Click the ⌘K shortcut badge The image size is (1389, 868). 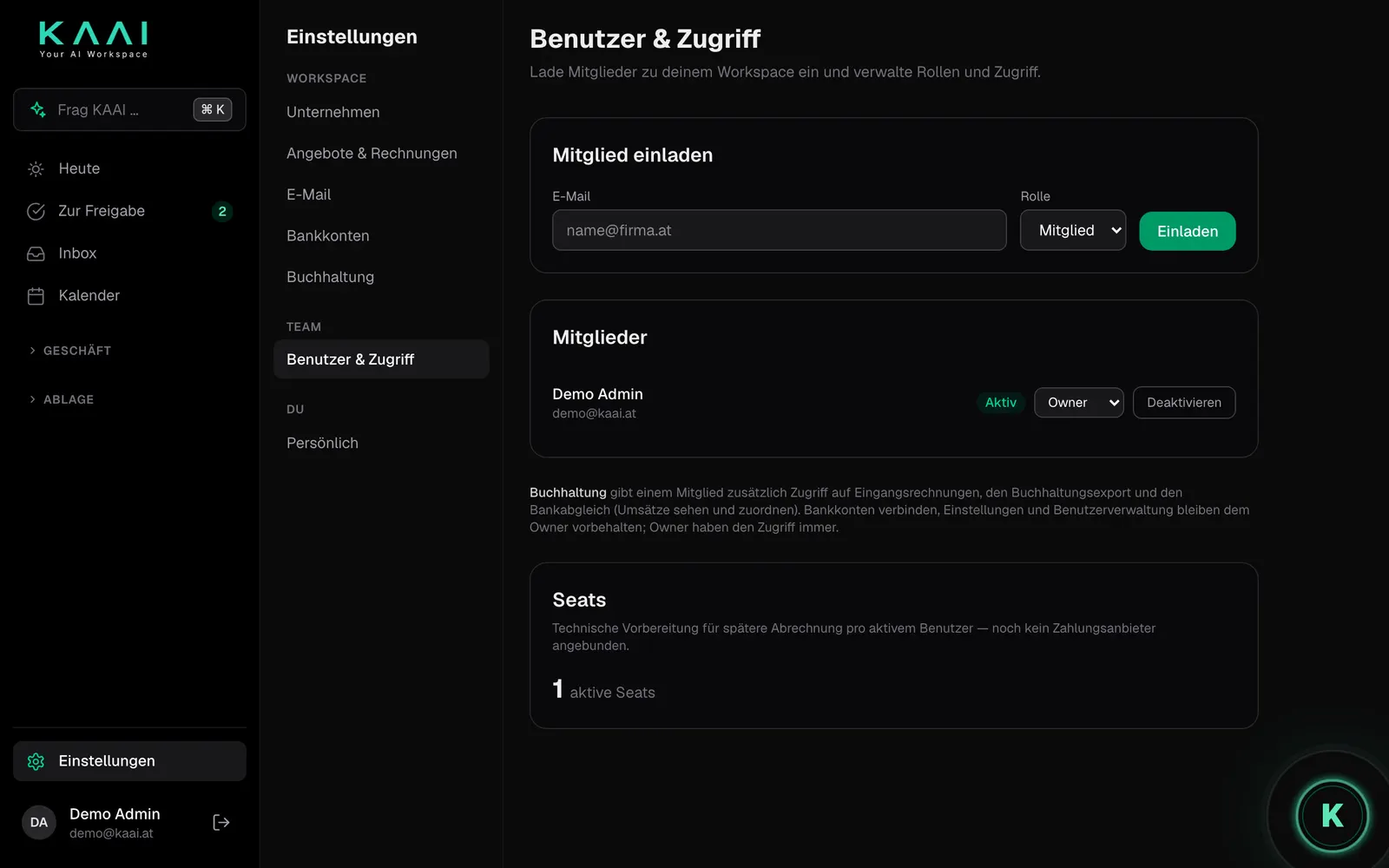coord(213,109)
